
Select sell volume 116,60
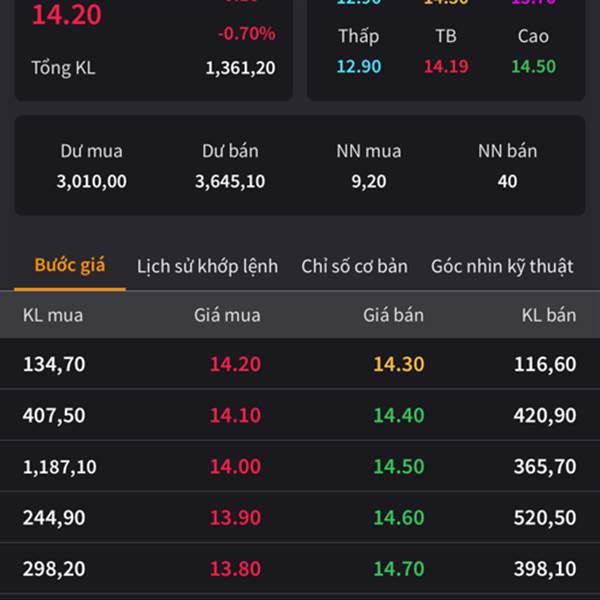tap(545, 364)
